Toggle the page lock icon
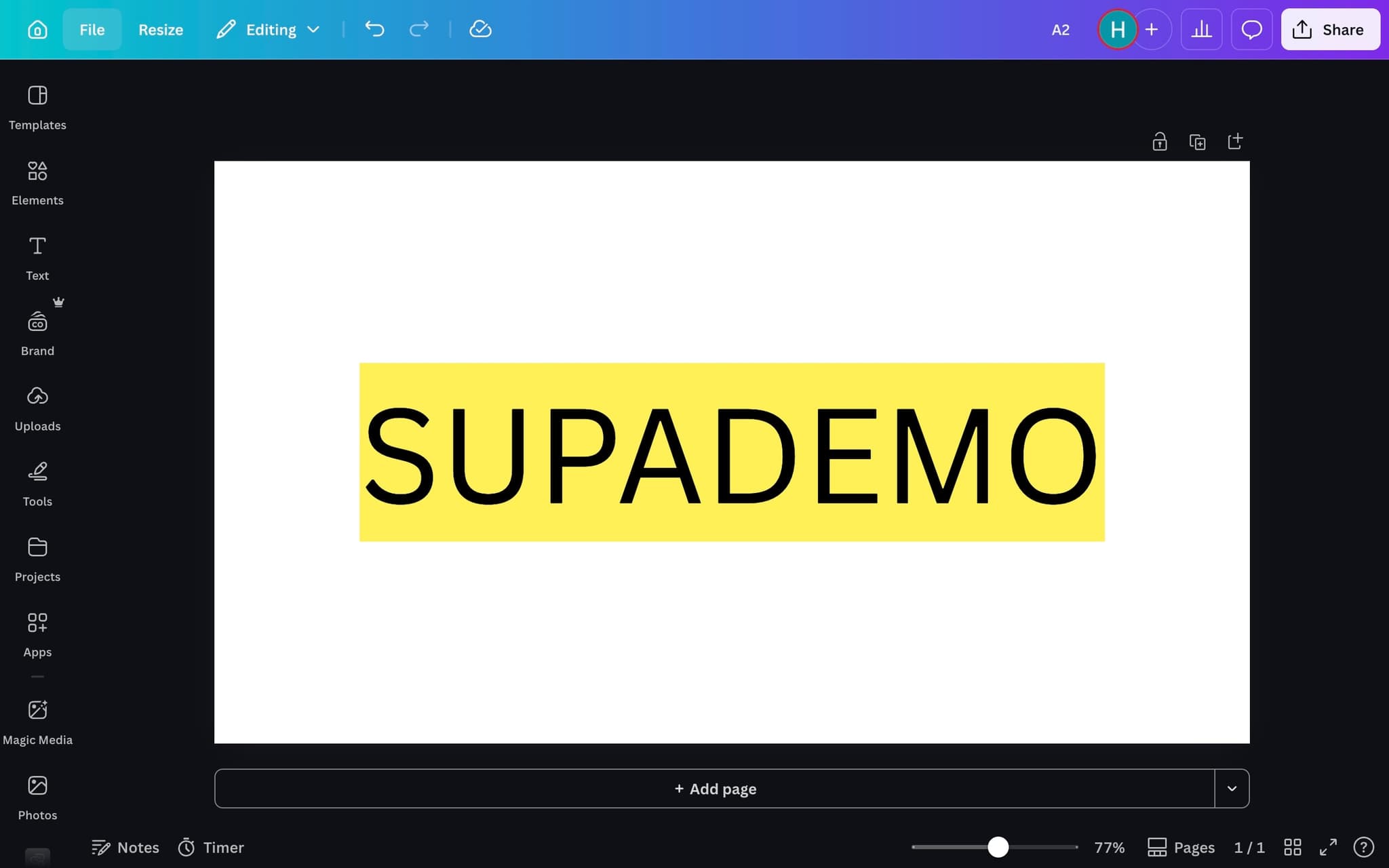Viewport: 1389px width, 868px height. point(1160,142)
